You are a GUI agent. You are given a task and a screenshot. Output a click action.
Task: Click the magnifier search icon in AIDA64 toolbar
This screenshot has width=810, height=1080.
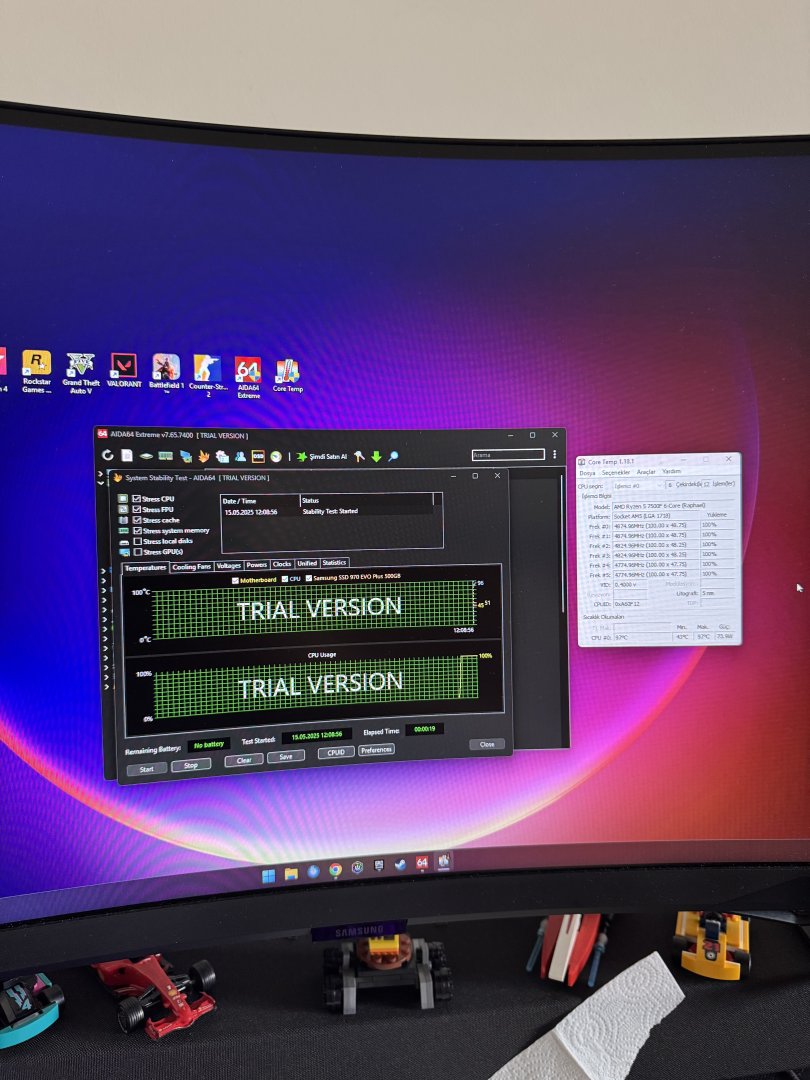click(x=393, y=456)
